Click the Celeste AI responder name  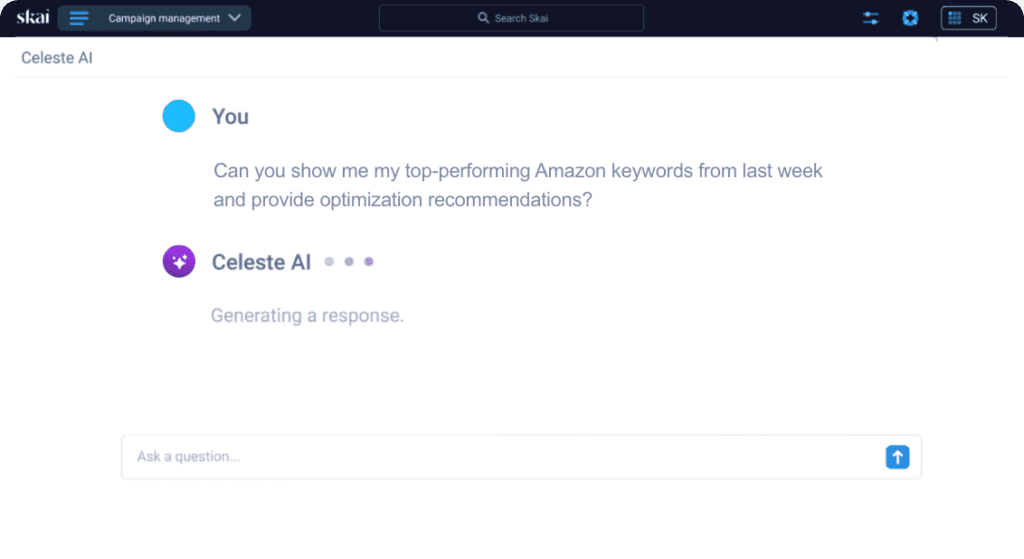(261, 262)
